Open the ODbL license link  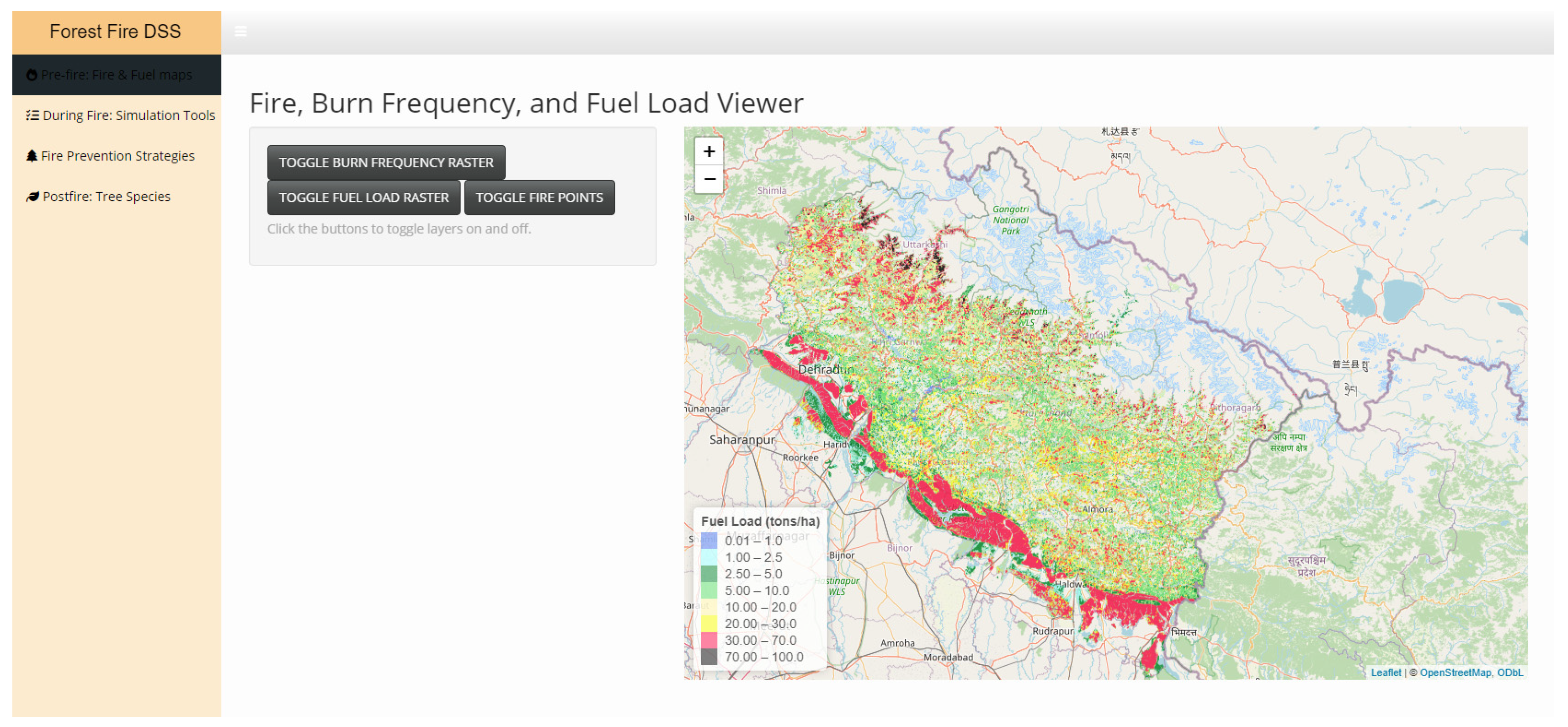1509,672
